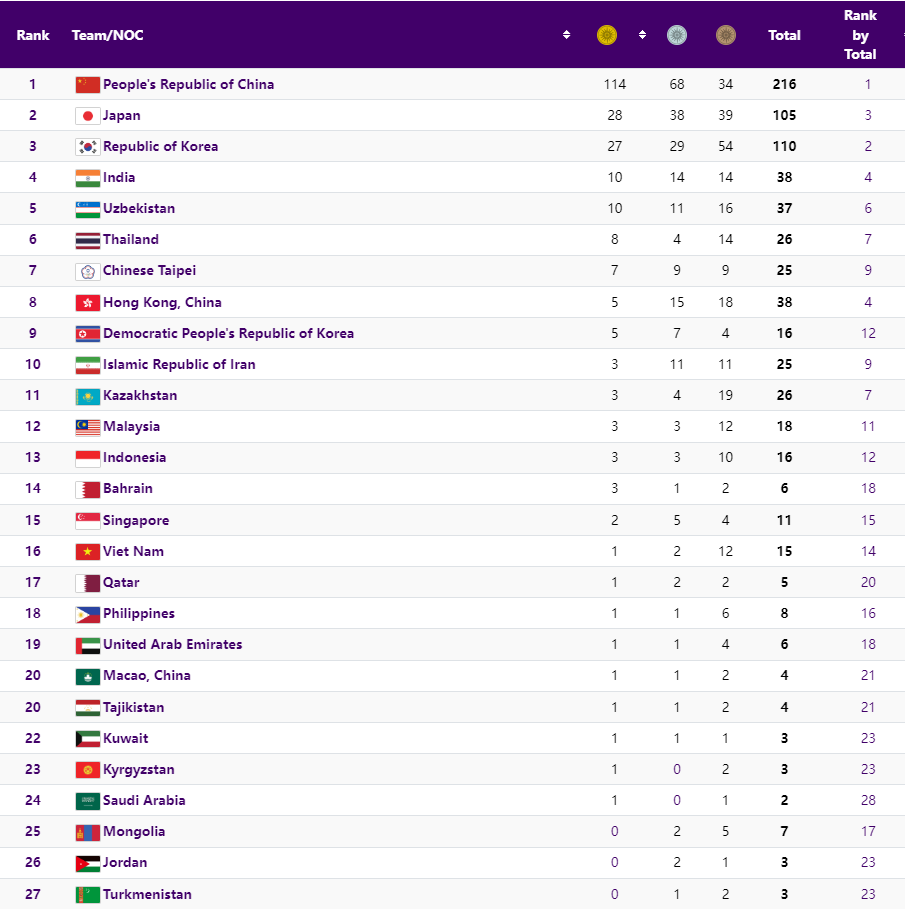Click the Kuwait flag icon
Screen dimensions: 905x909
pyautogui.click(x=88, y=739)
